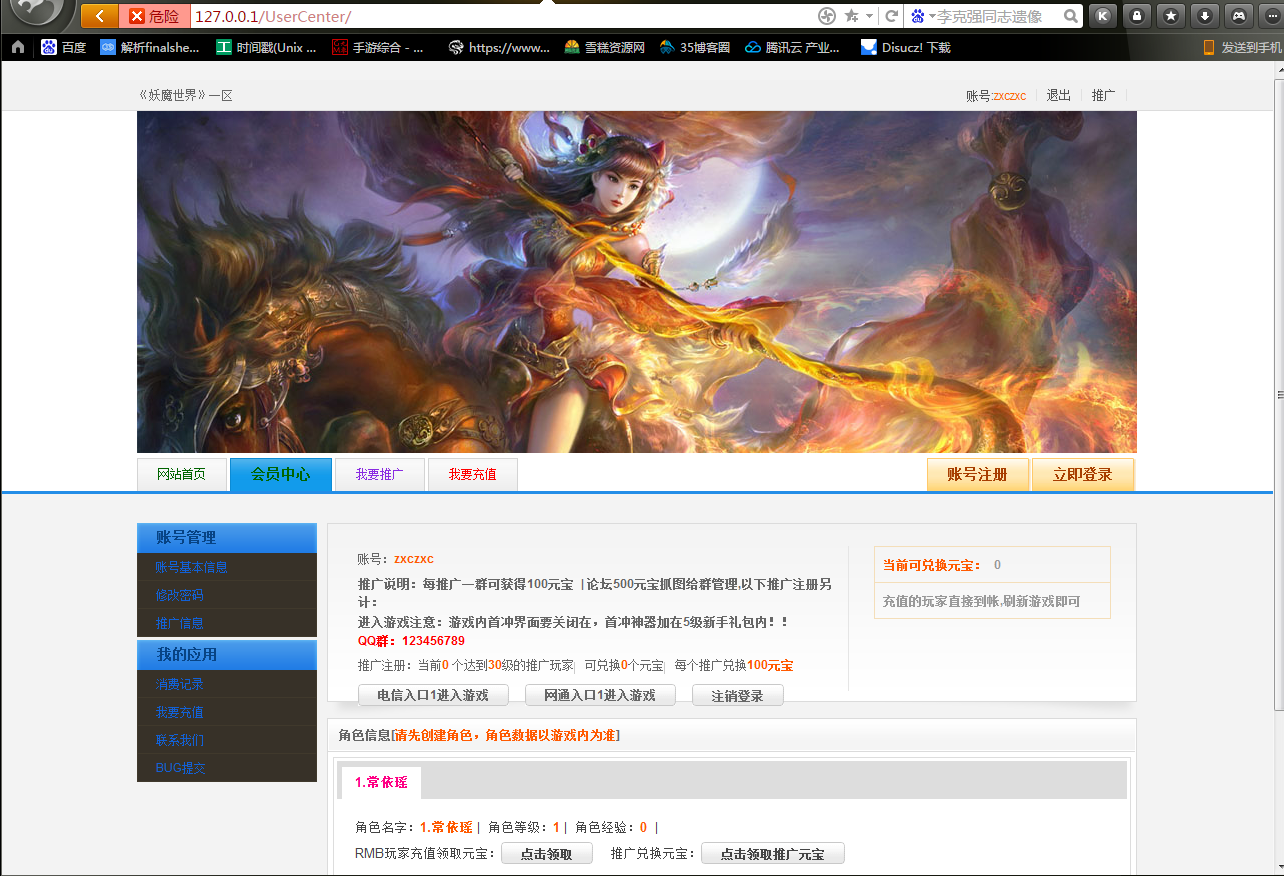Click the downloads arrow toolbar icon
The width and height of the screenshot is (1284, 876).
click(x=1205, y=16)
